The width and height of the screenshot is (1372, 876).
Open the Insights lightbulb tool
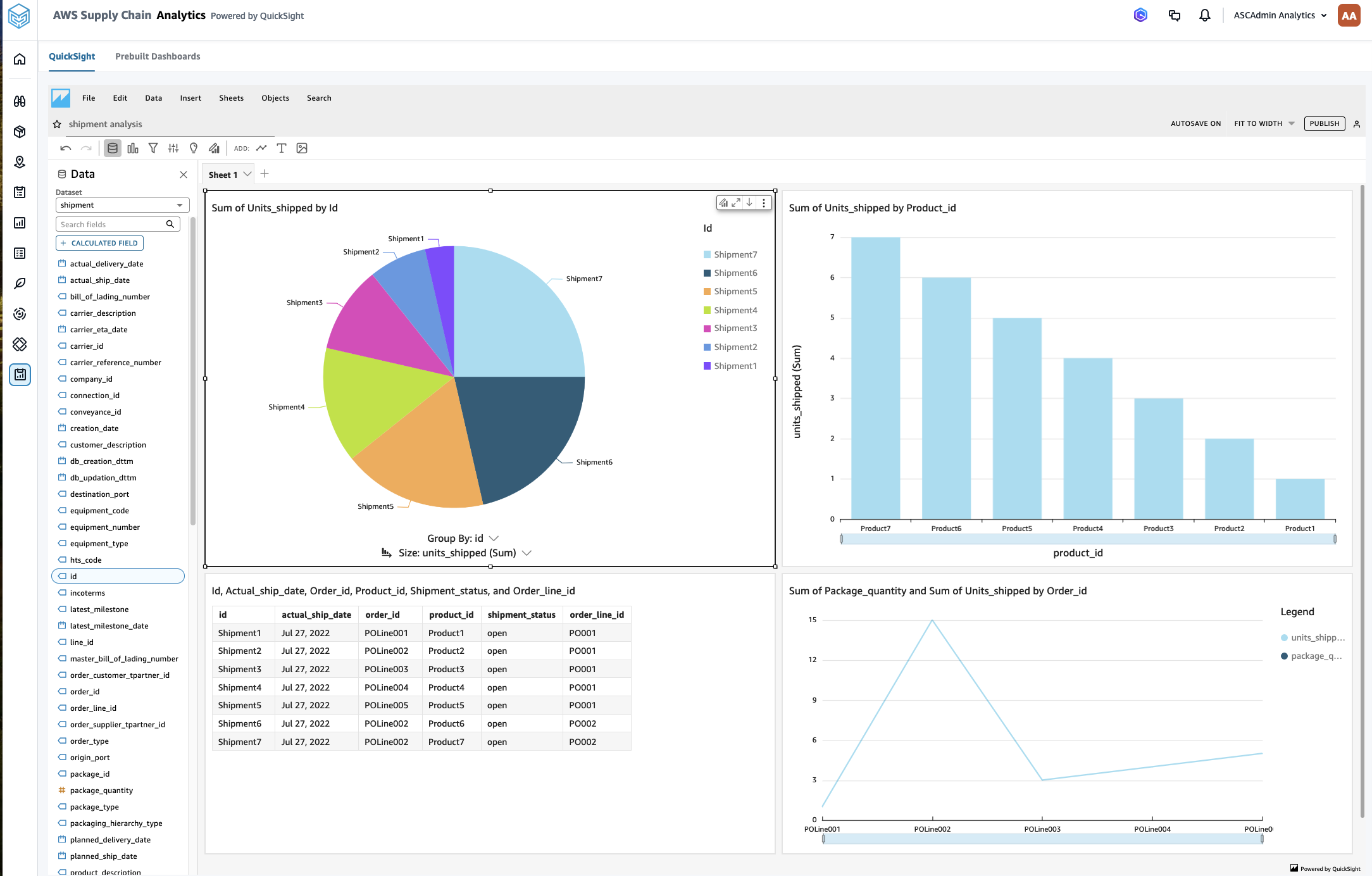click(x=194, y=148)
